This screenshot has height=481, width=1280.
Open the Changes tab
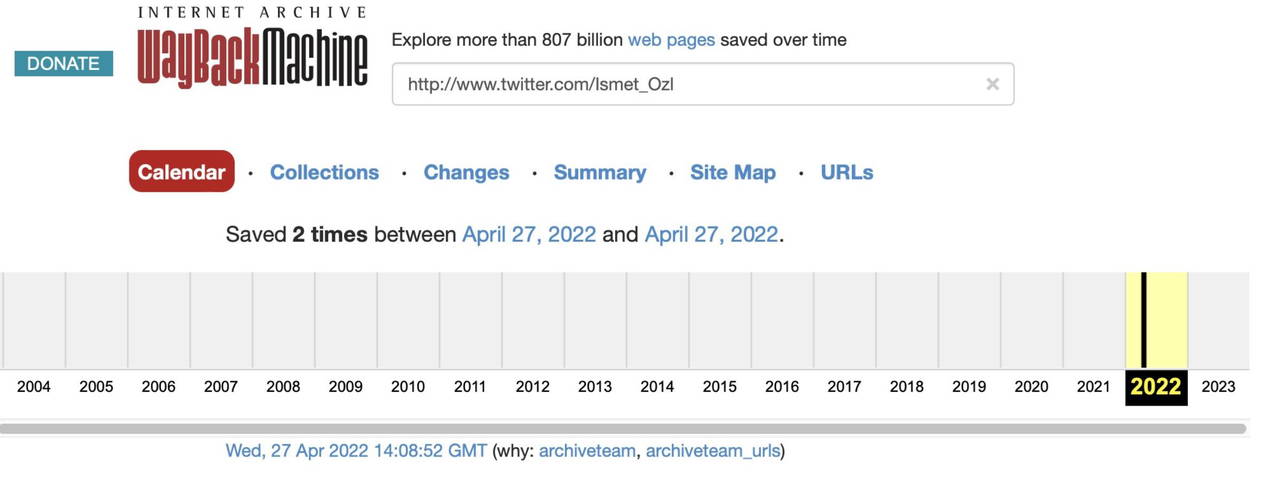tap(466, 172)
